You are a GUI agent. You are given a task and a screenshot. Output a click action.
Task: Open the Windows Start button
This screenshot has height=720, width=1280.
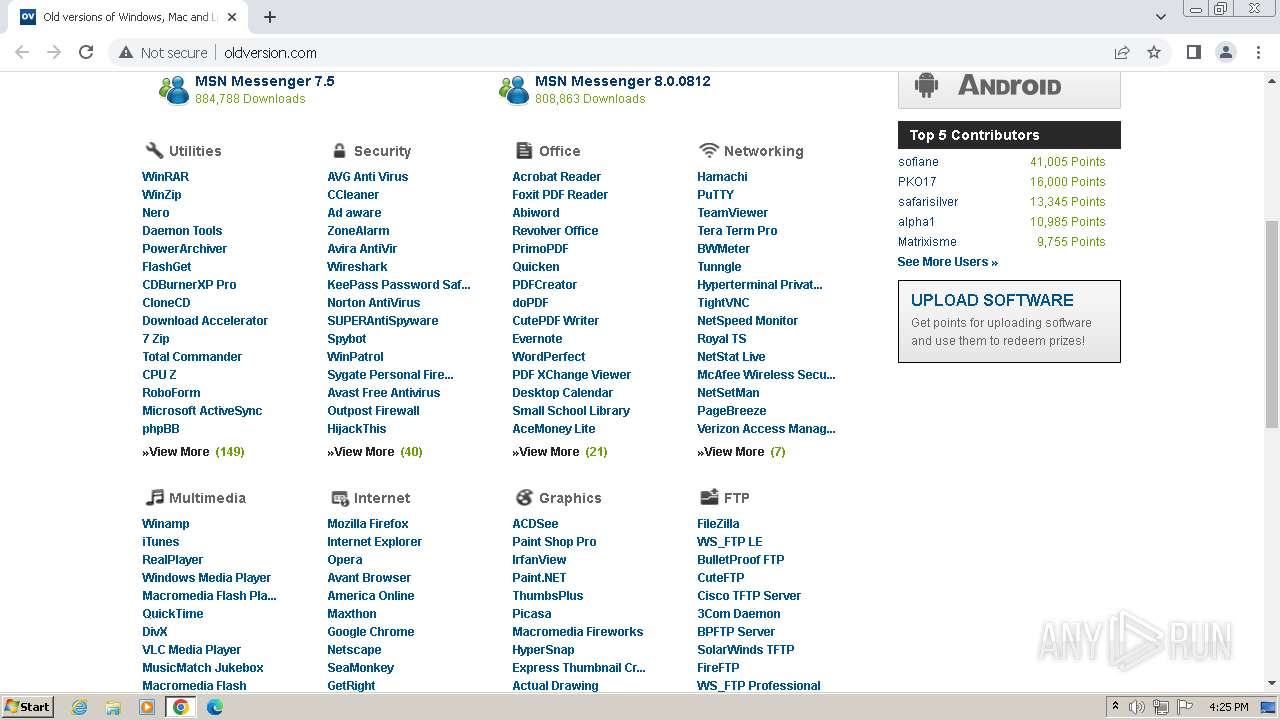tap(28, 707)
